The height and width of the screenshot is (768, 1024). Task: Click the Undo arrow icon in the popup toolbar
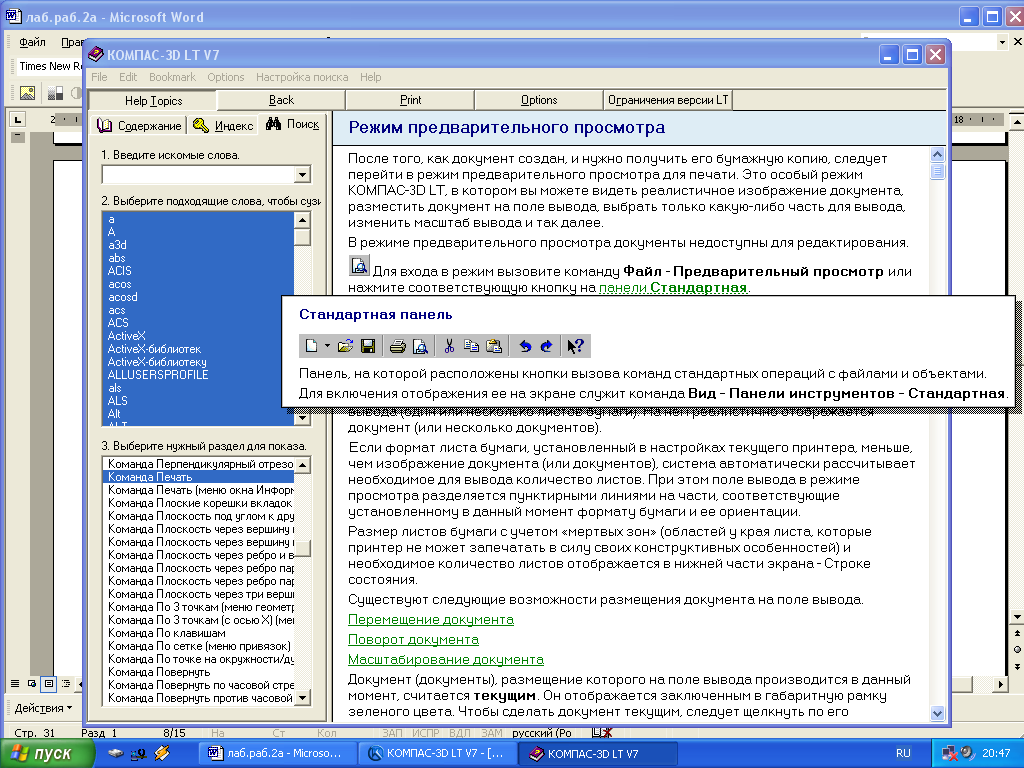(x=524, y=346)
